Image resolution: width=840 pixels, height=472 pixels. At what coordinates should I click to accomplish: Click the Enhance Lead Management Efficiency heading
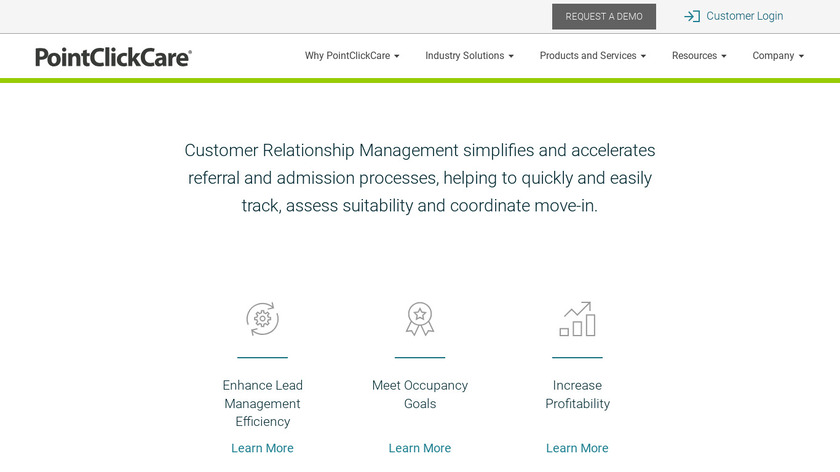pos(262,403)
